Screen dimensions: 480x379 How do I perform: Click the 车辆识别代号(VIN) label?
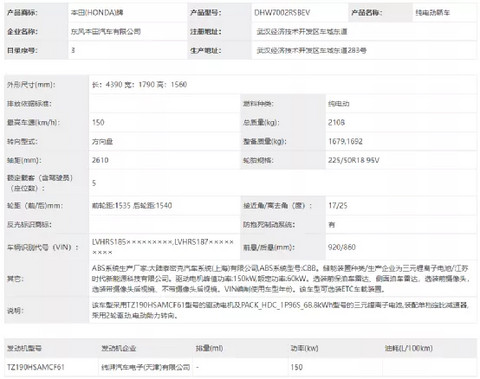point(43,247)
